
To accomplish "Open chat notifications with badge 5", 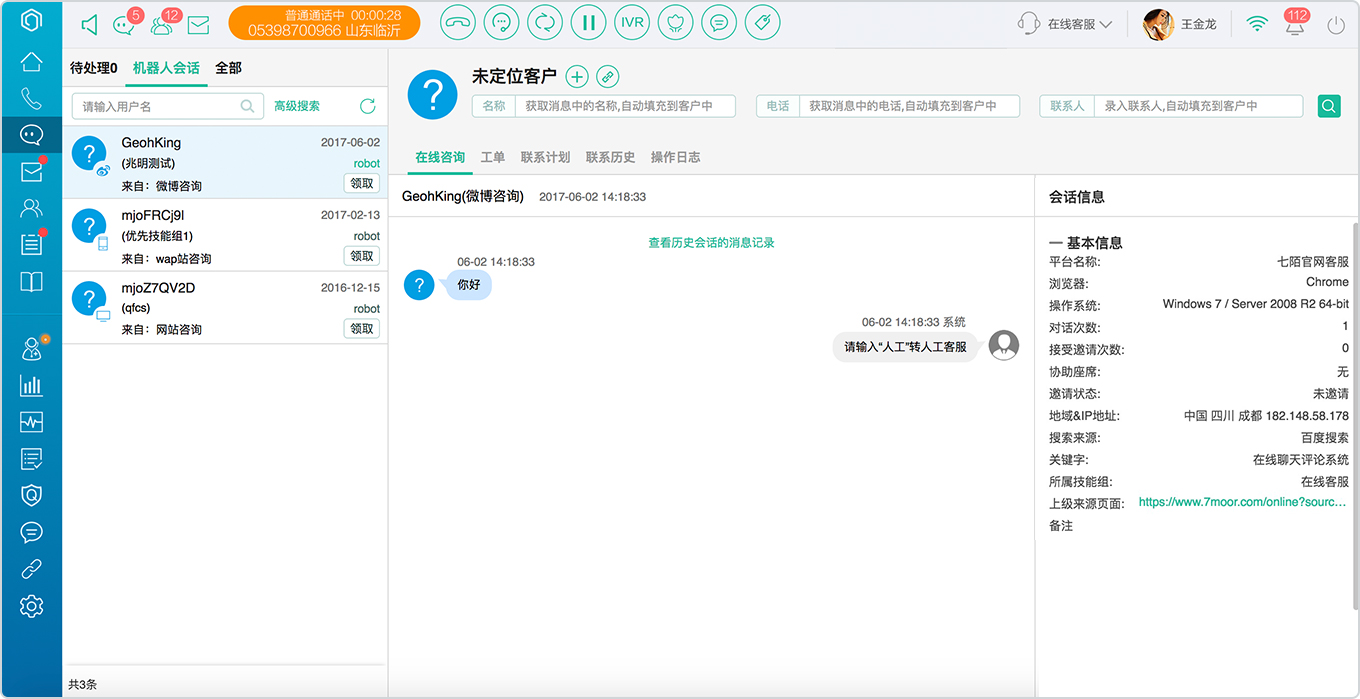I will tap(126, 24).
